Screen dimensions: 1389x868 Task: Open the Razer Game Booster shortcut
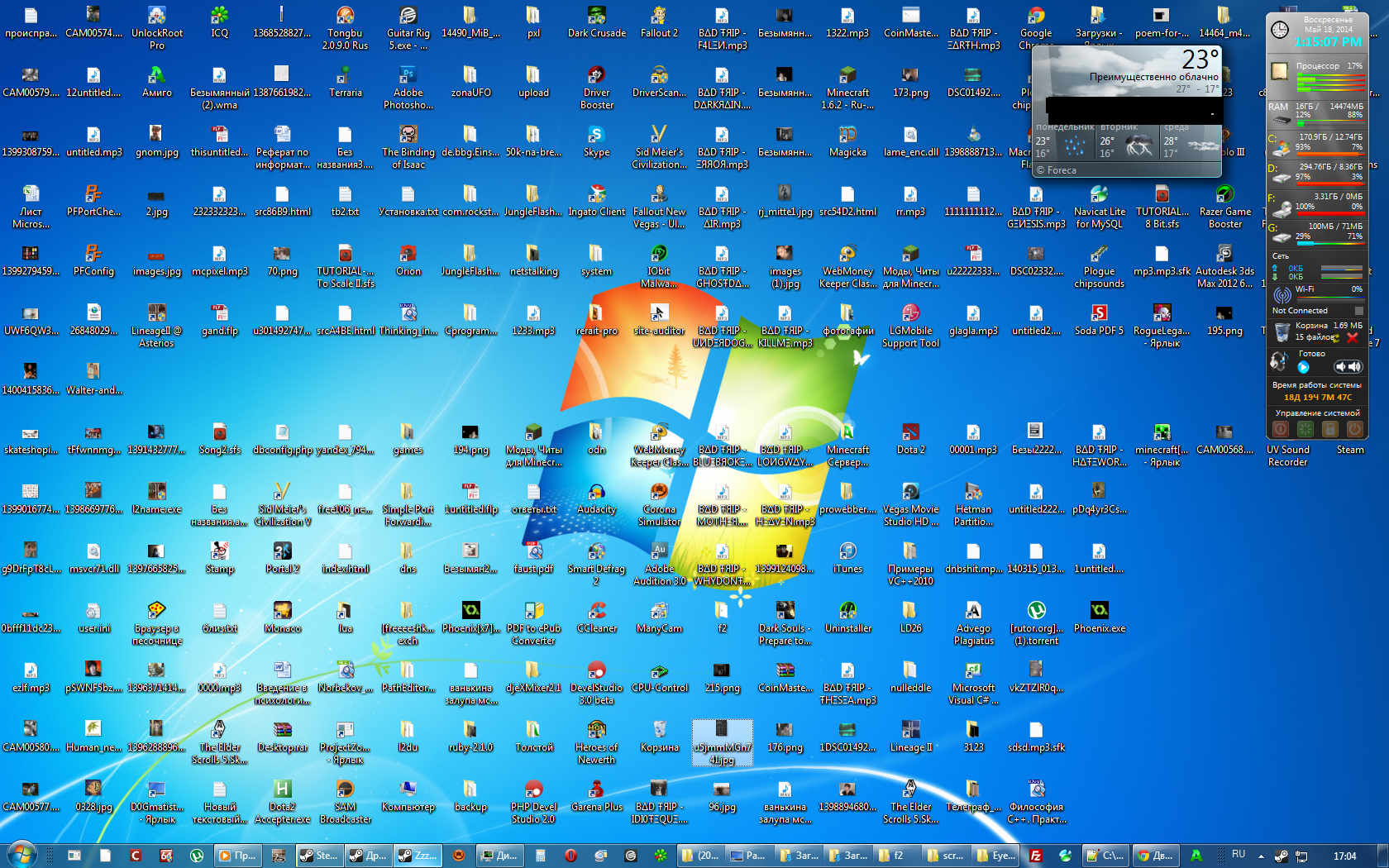1224,206
